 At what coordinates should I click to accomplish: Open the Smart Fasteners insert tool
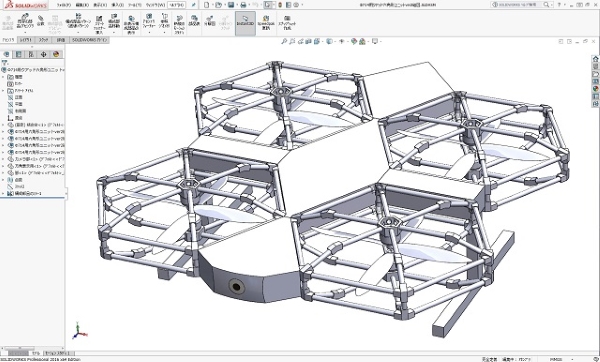[99, 25]
